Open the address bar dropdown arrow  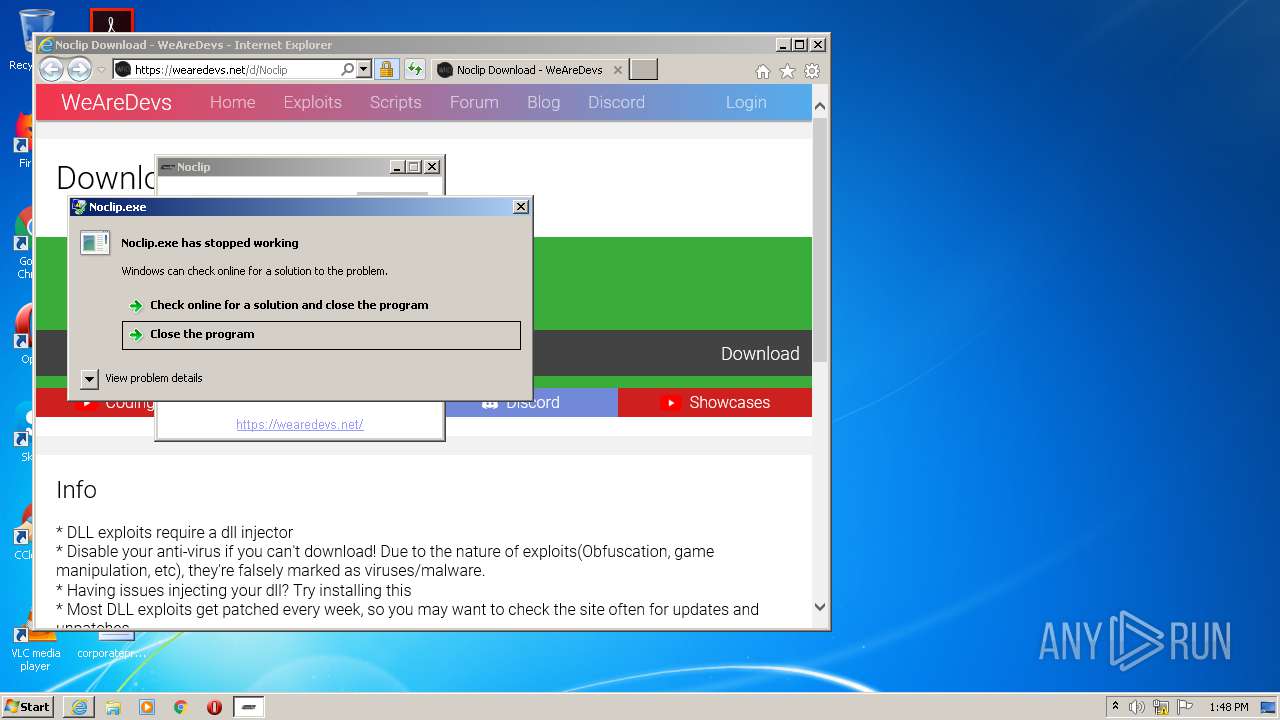click(x=364, y=70)
